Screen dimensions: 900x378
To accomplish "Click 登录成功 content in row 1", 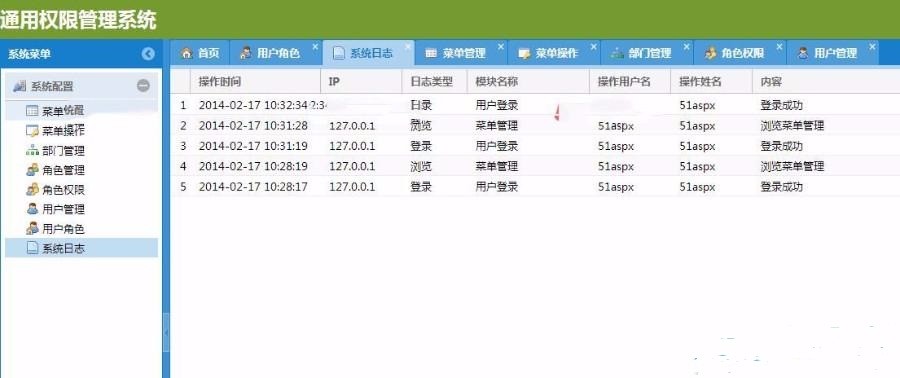I will click(x=781, y=106).
